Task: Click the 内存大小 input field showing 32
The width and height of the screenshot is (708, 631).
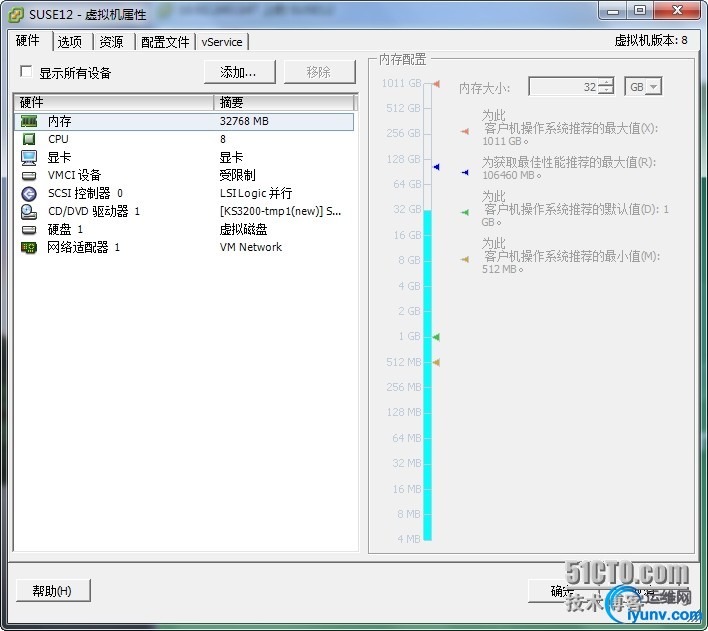Action: coord(564,86)
